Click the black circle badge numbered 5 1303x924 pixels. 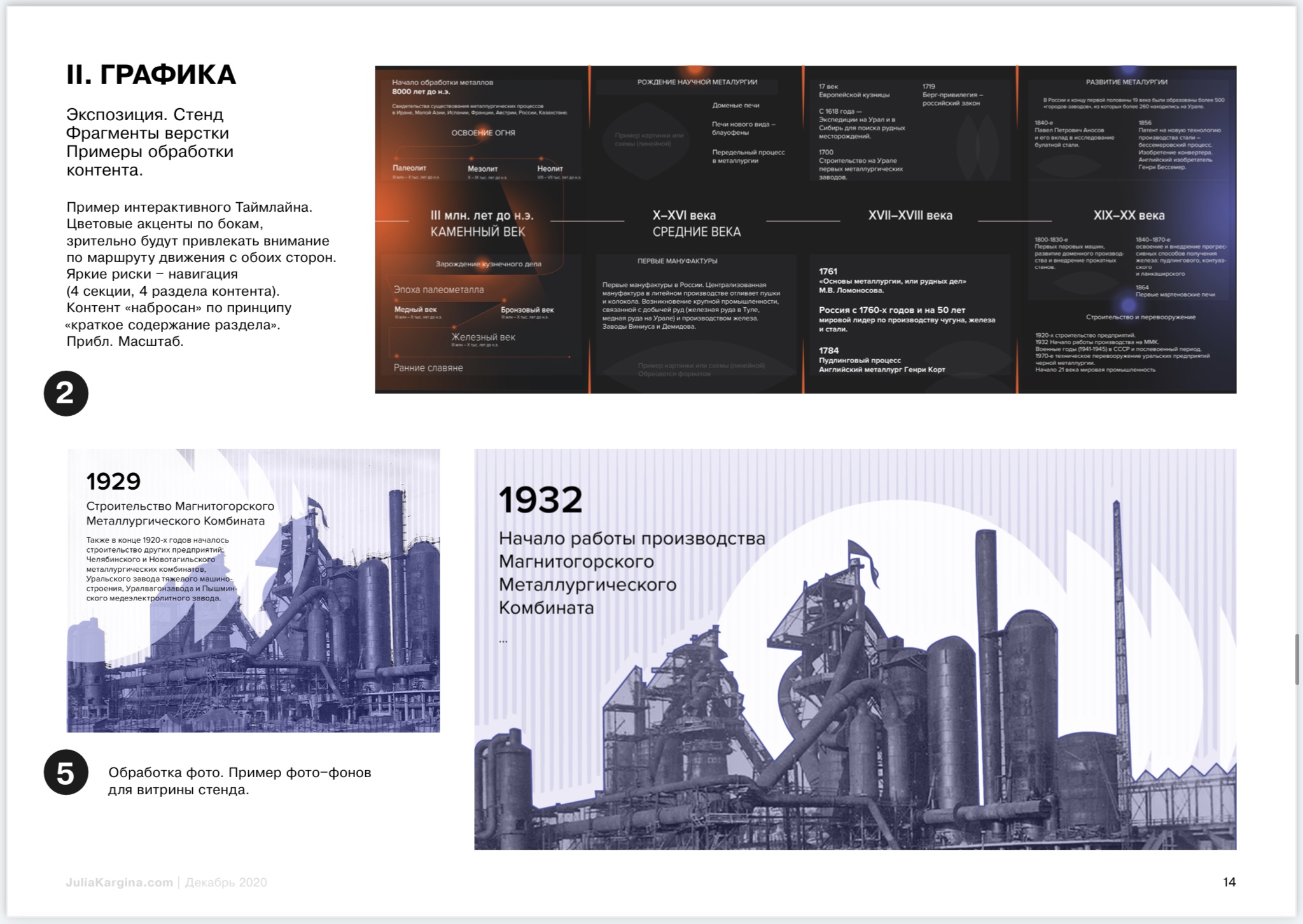click(66, 773)
